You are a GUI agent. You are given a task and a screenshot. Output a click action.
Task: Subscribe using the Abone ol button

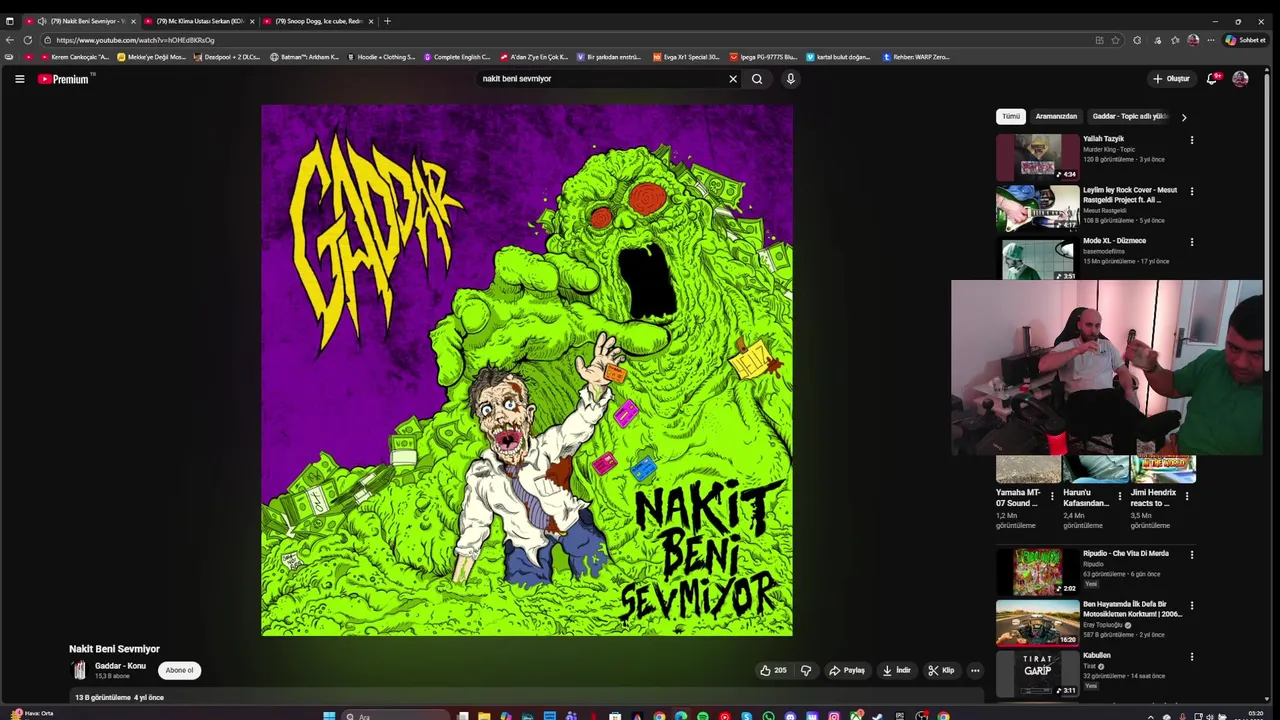pos(179,670)
